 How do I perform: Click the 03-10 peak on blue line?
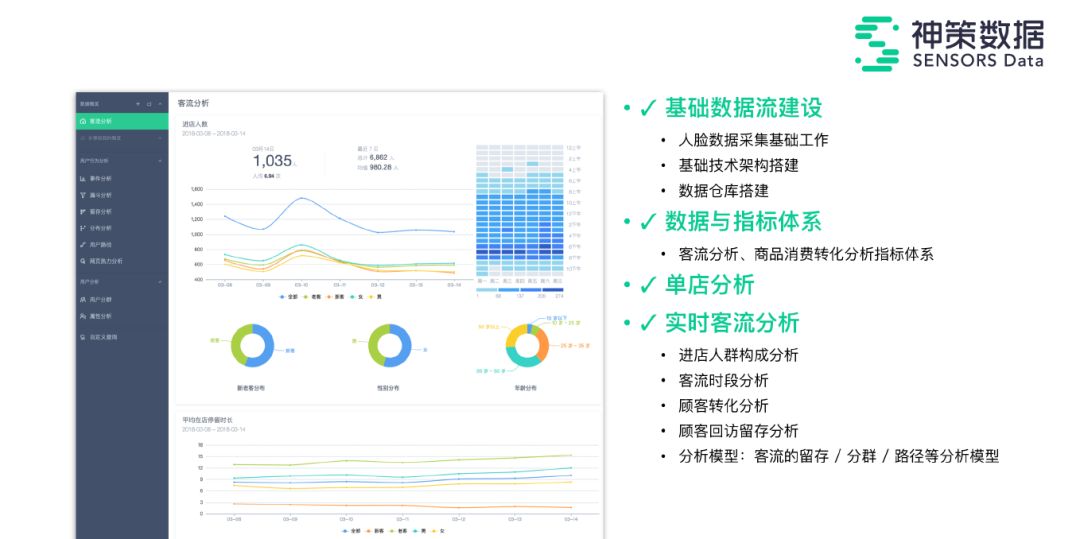302,198
